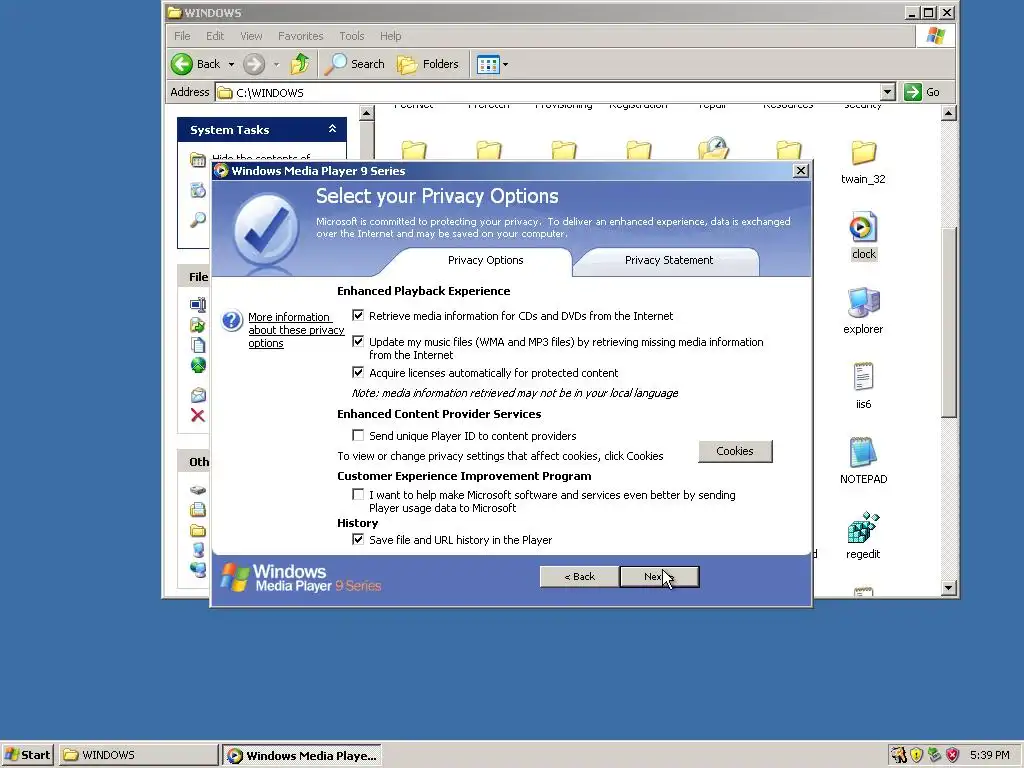This screenshot has width=1024, height=768.
Task: Click the Windows flag logo in Explorer menu bar
Action: click(x=935, y=36)
